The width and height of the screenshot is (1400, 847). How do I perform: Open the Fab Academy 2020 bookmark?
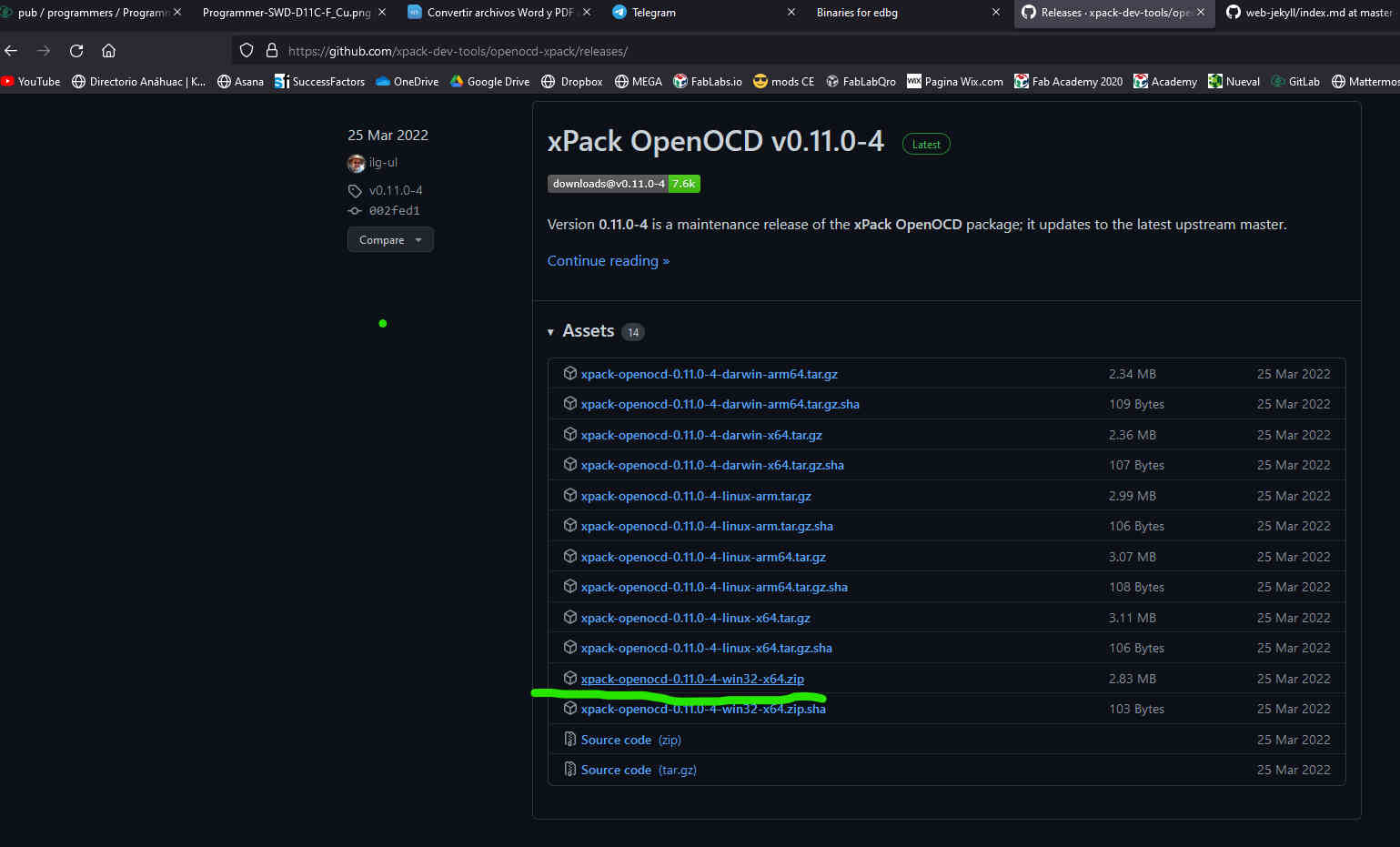click(x=1069, y=82)
